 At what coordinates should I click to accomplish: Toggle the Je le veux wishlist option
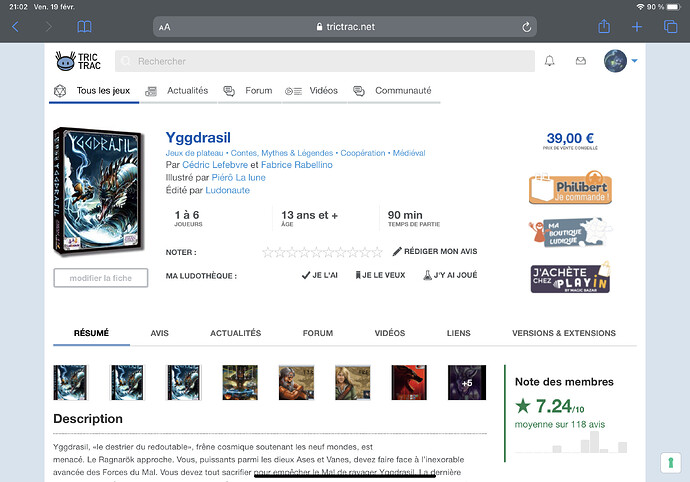click(x=380, y=275)
